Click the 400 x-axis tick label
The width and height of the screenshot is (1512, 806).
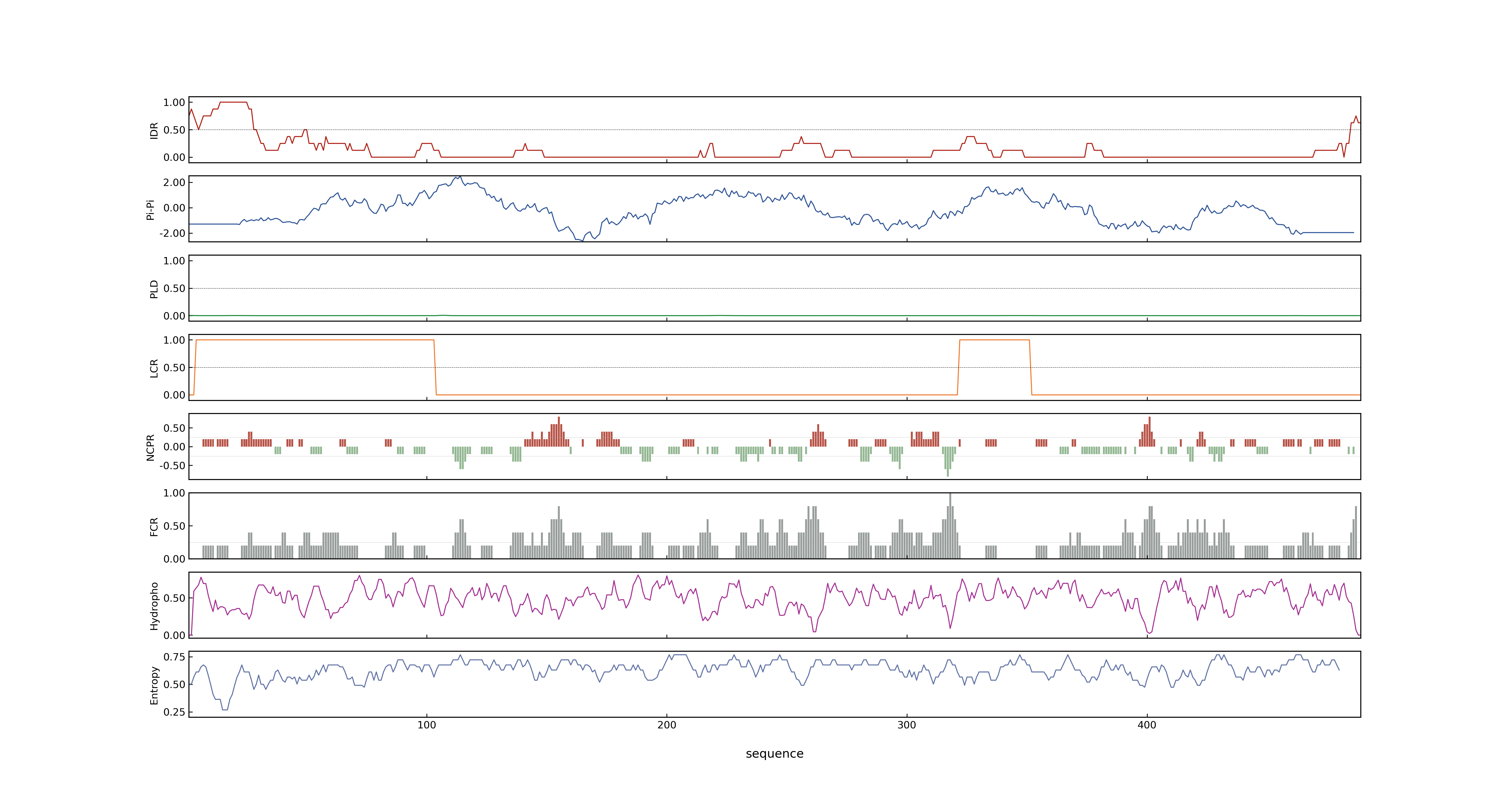point(1147,725)
